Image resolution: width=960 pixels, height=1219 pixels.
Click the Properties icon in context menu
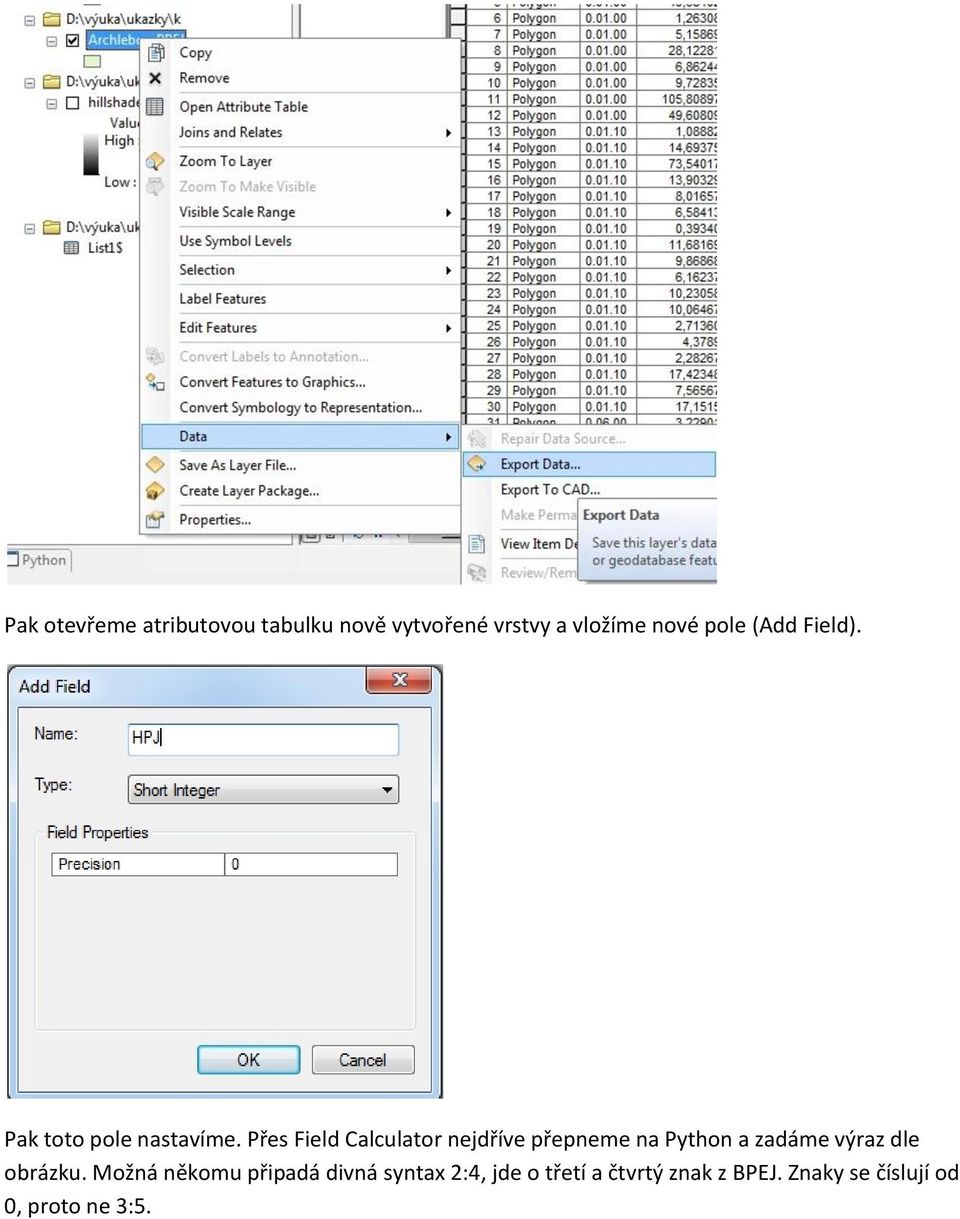[x=155, y=520]
